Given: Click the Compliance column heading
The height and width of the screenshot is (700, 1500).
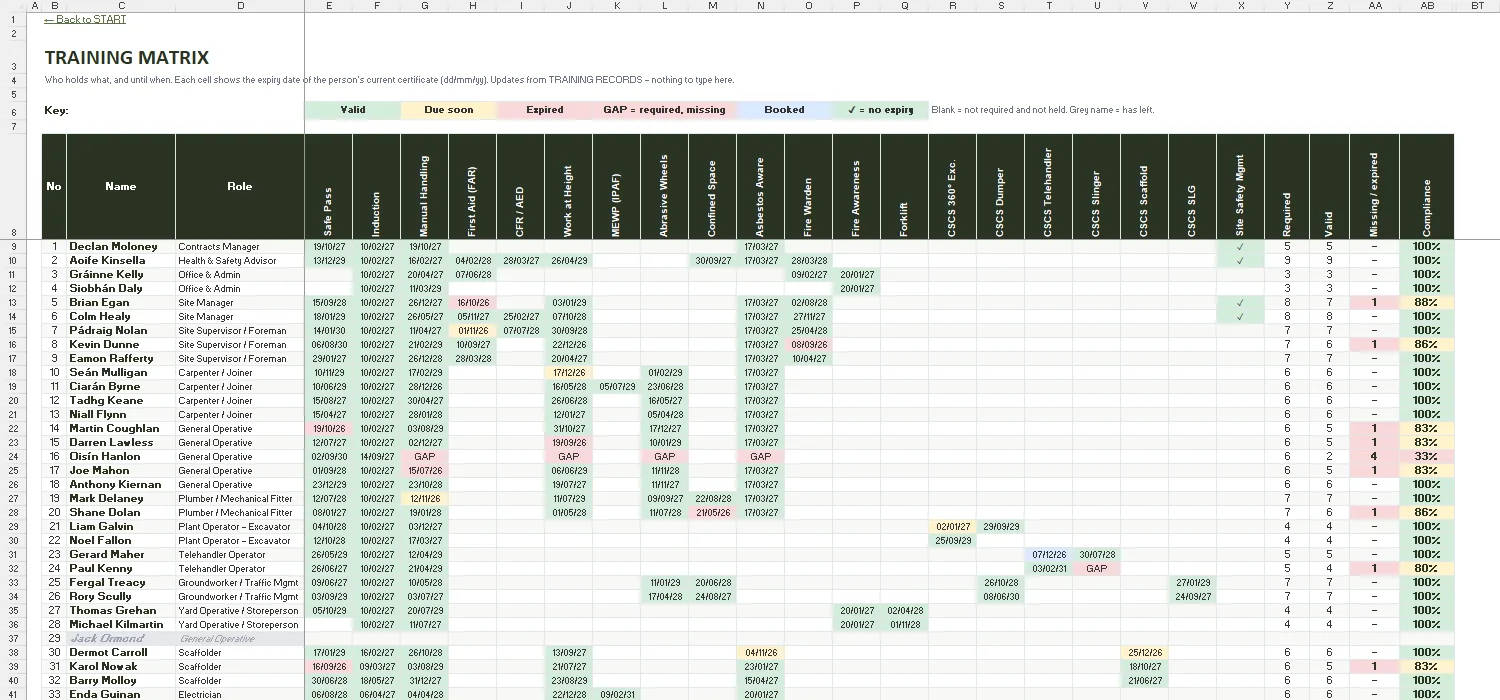Looking at the screenshot, I should [x=1427, y=186].
